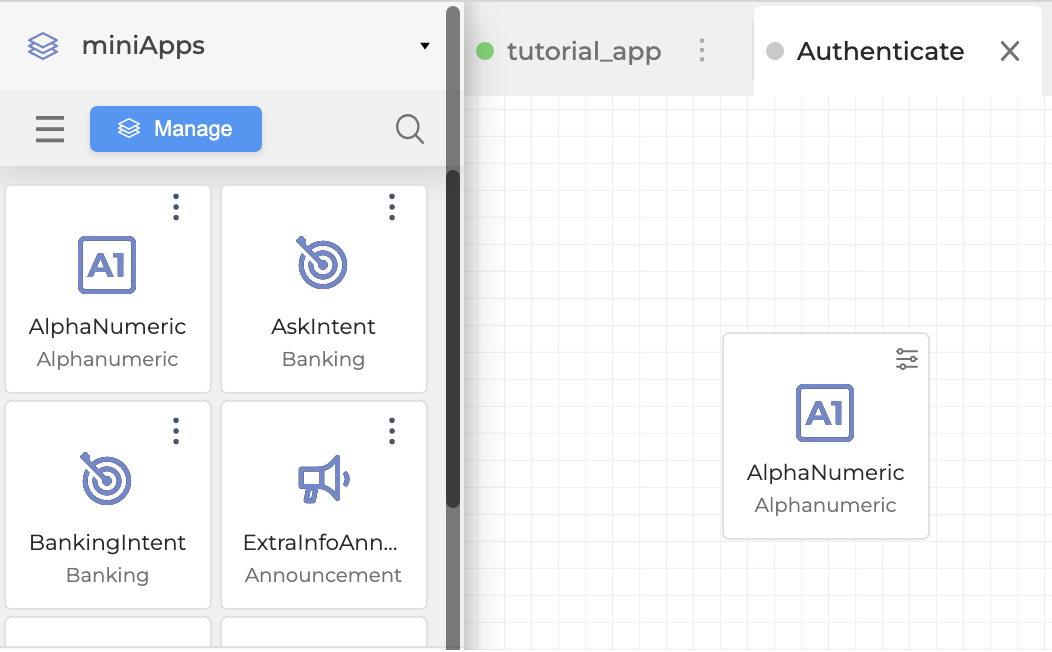This screenshot has height=652, width=1052.
Task: Open settings sliders icon on canvas node
Action: (906, 359)
